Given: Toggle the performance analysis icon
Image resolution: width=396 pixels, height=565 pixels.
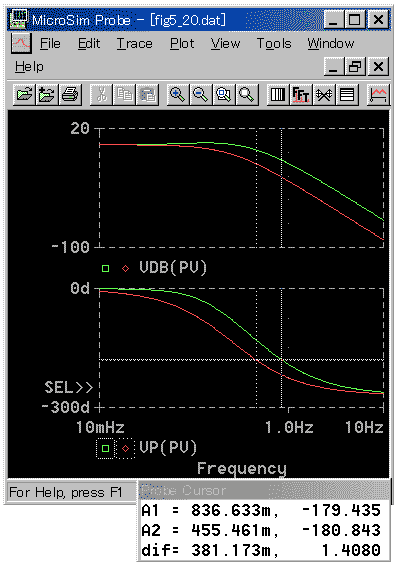Looking at the screenshot, I should point(324,95).
